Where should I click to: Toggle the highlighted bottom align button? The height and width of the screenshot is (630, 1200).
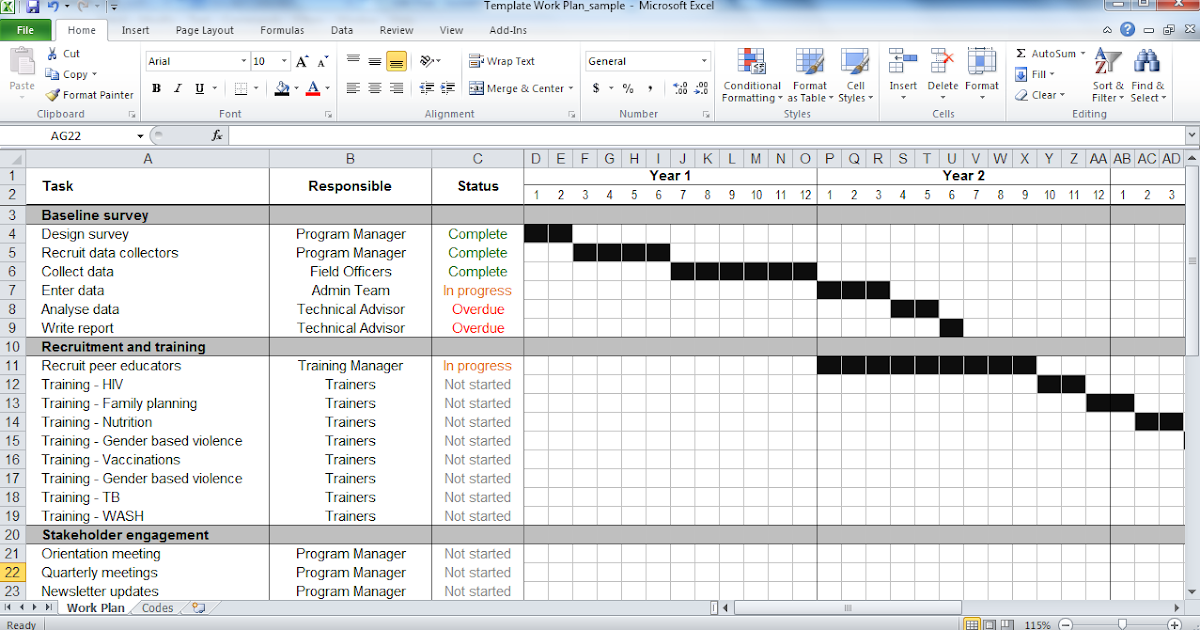[x=396, y=61]
